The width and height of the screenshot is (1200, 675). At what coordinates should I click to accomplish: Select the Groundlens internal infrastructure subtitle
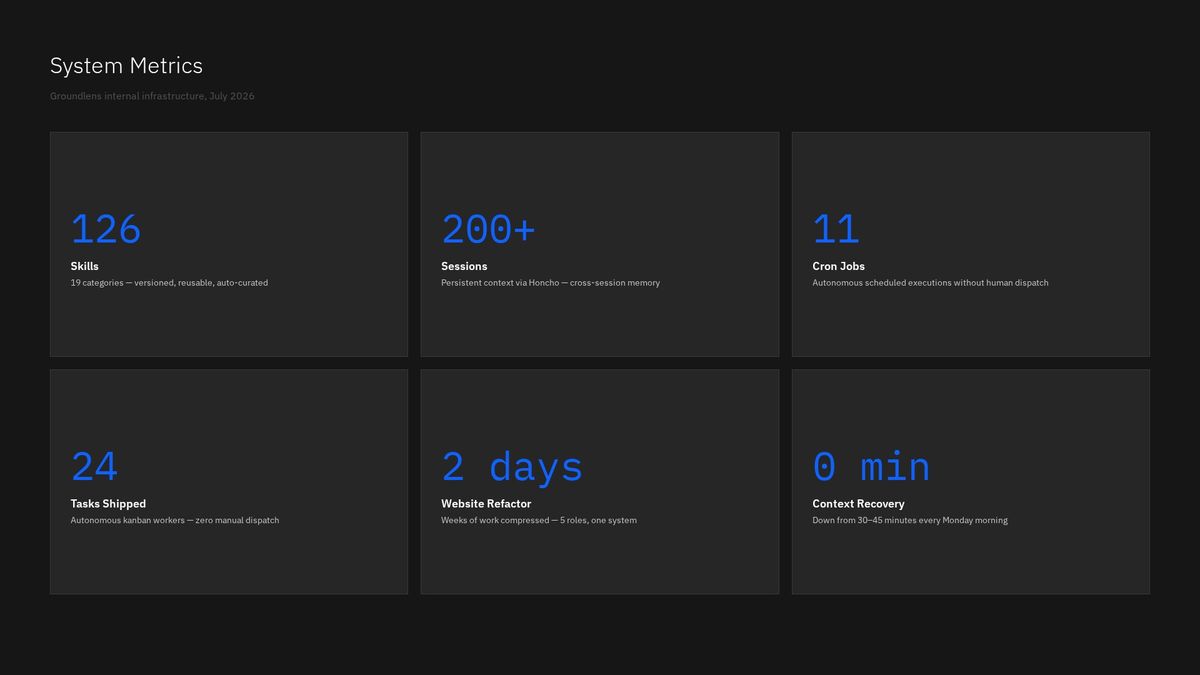pos(152,96)
